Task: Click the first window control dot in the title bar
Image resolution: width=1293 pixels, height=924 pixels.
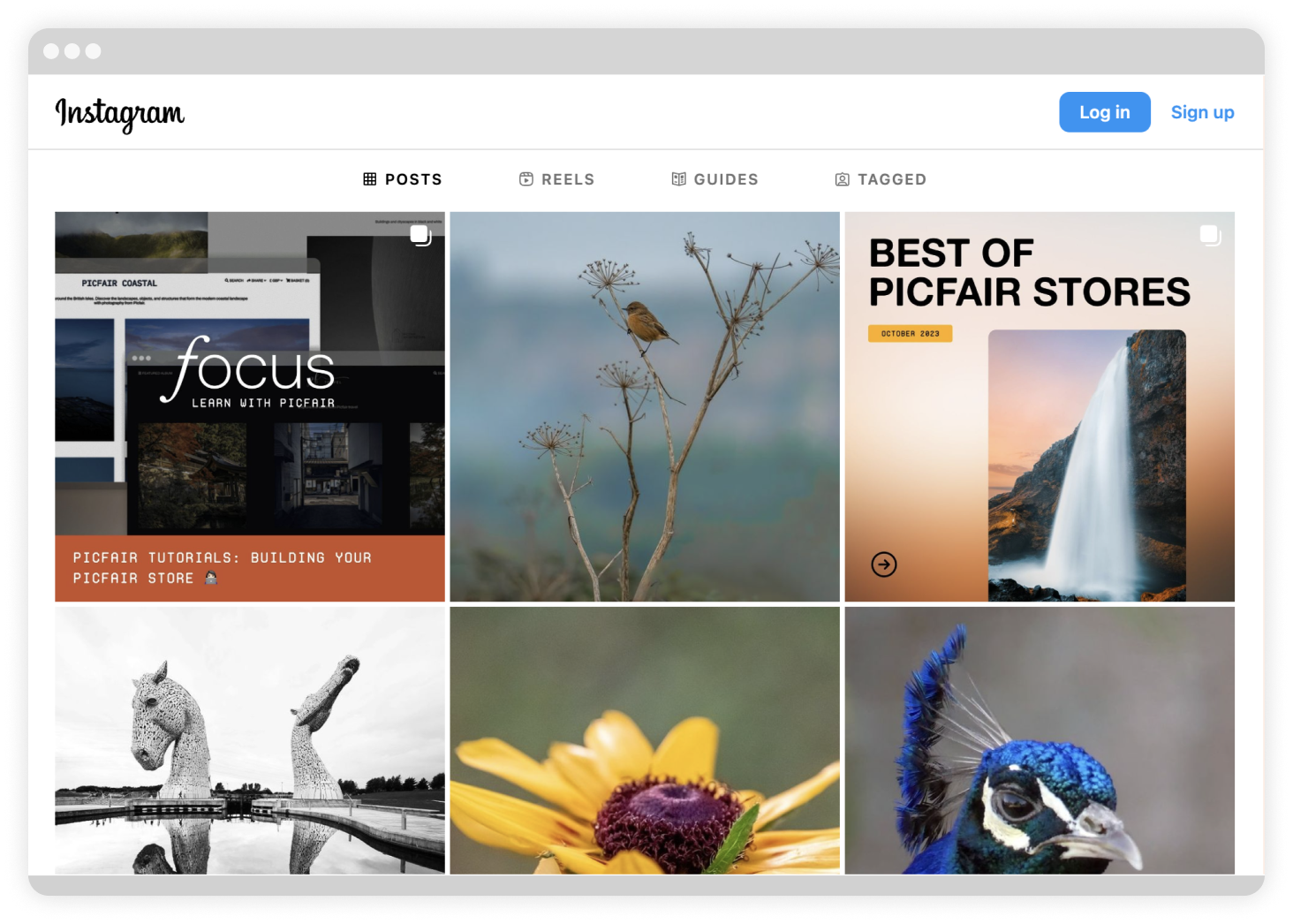Action: (51, 51)
